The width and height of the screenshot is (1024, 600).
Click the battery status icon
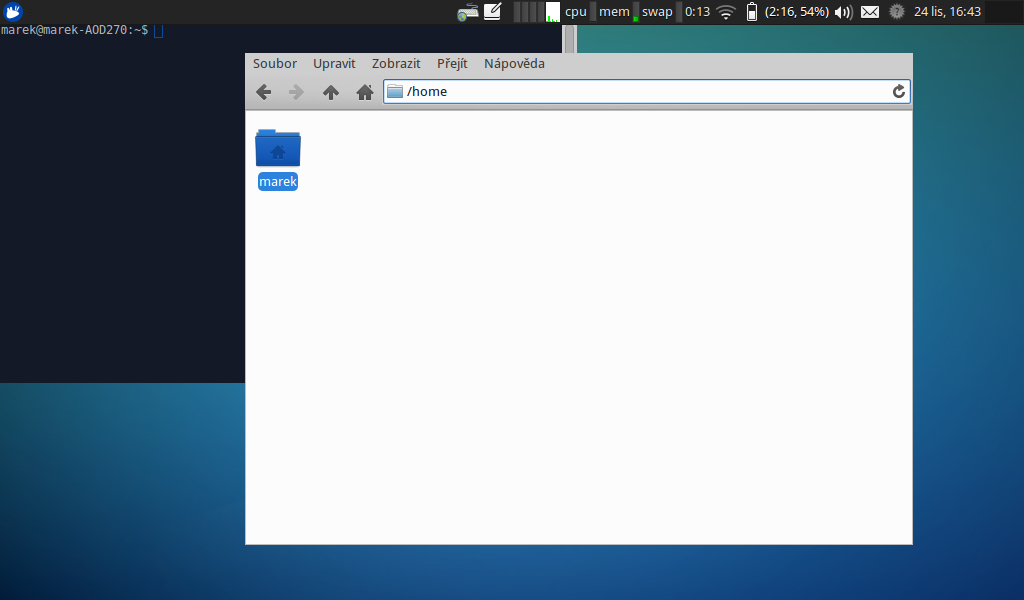coord(752,12)
